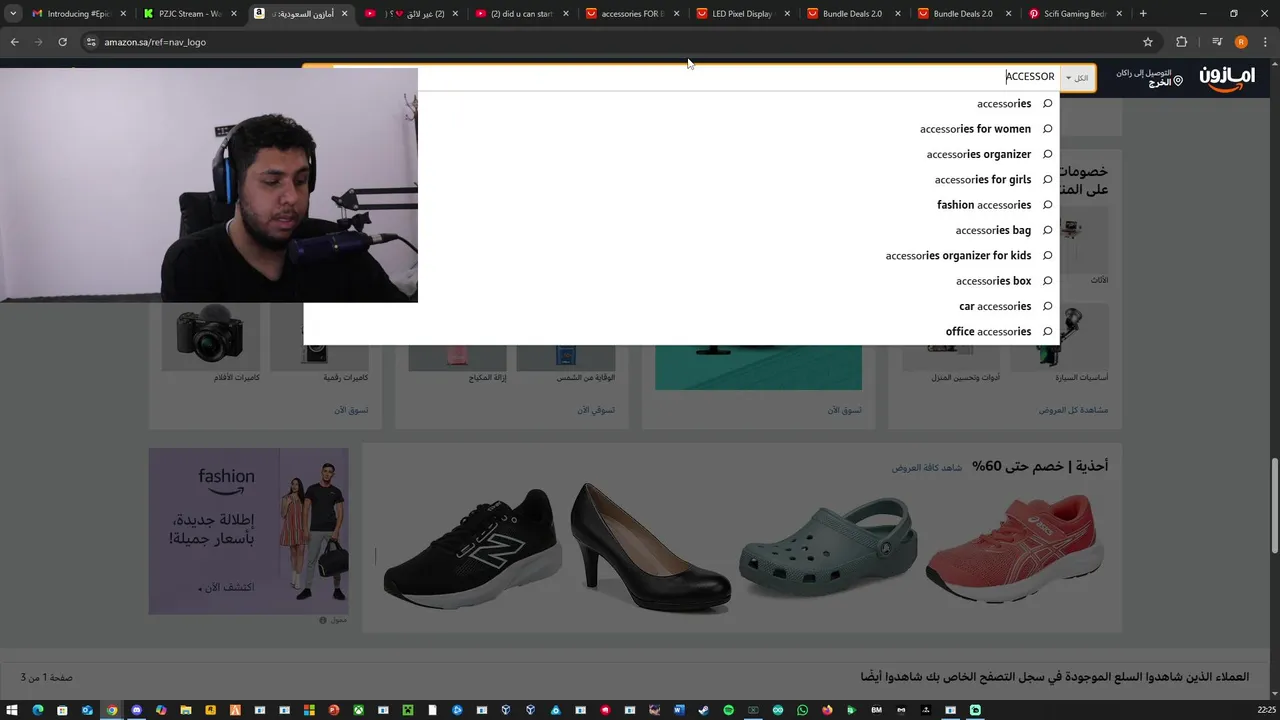Choose 'accessories for women' suggestion

(975, 129)
